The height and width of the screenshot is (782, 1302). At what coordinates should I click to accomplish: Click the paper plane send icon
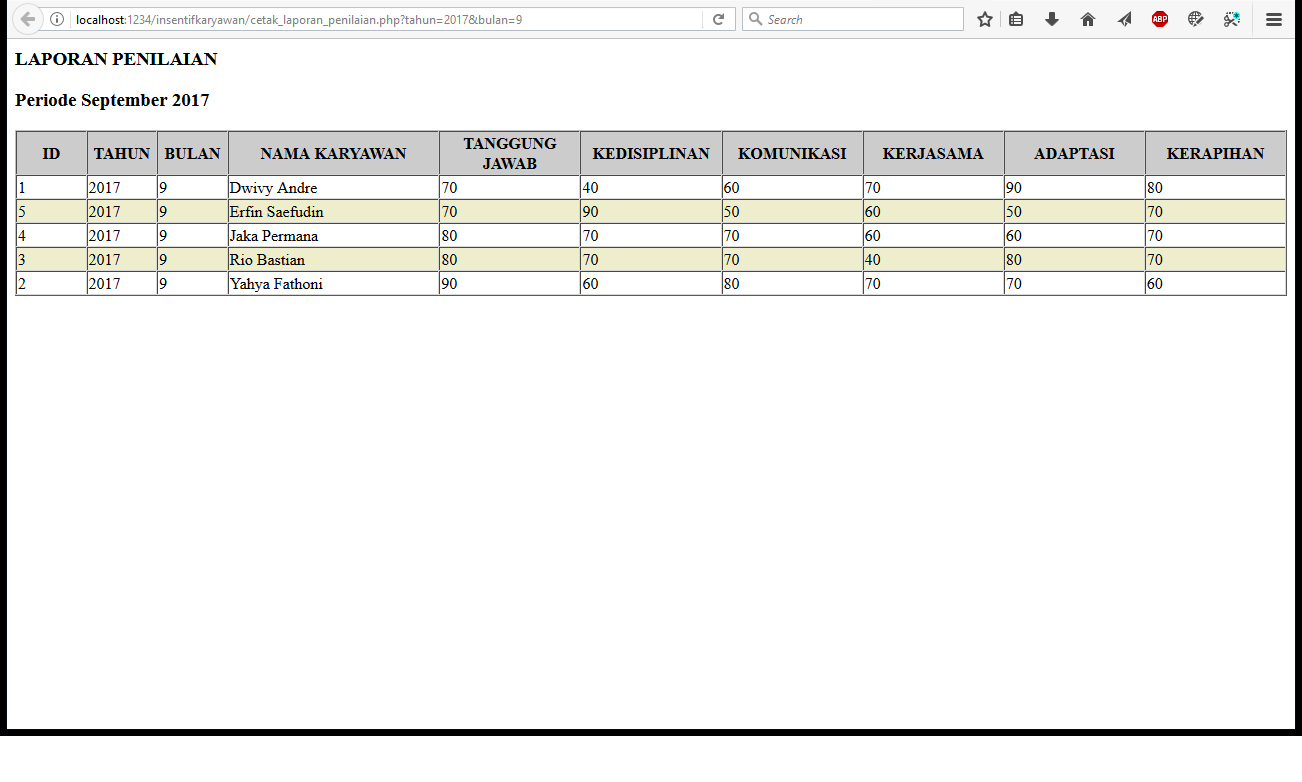(1125, 19)
